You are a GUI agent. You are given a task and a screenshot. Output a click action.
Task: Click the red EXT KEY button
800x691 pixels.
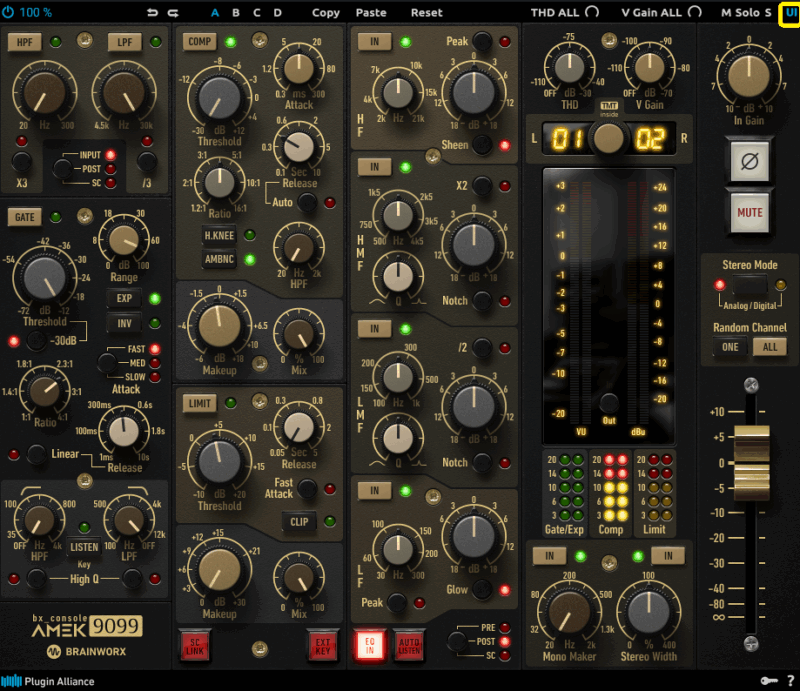[323, 646]
